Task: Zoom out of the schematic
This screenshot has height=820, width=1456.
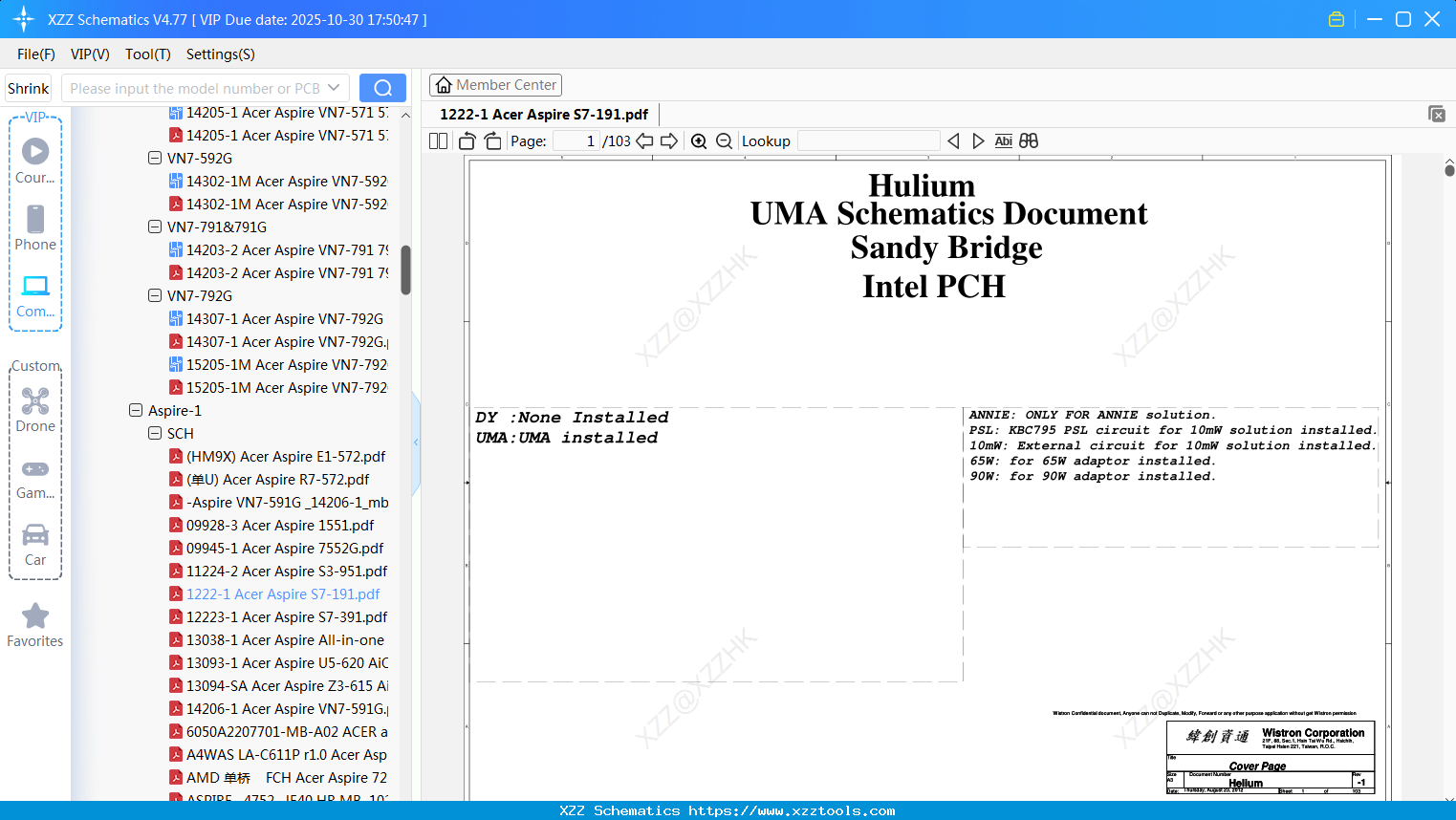Action: tap(725, 141)
